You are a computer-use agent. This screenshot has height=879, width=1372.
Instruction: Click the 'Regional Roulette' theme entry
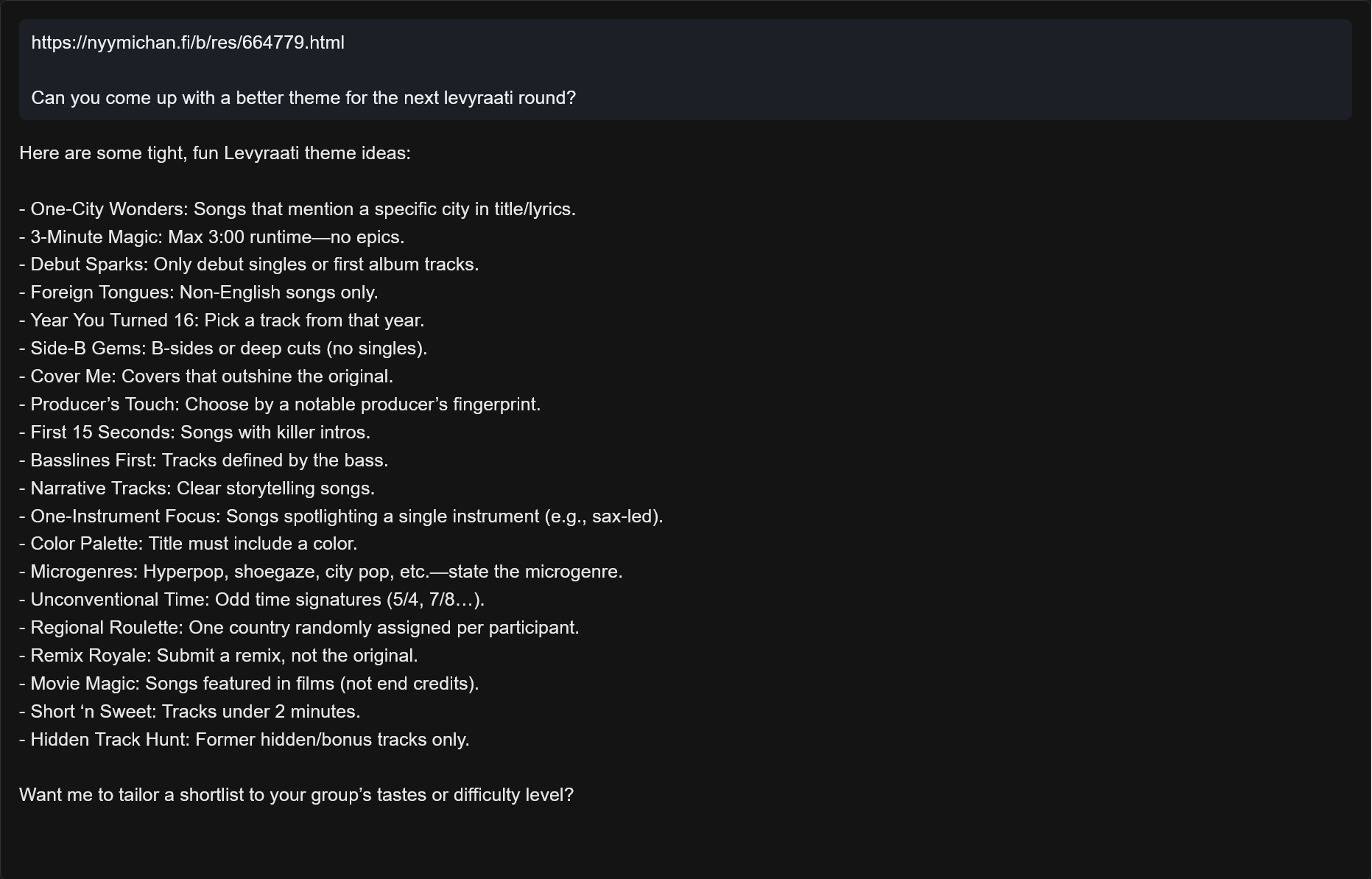point(299,628)
